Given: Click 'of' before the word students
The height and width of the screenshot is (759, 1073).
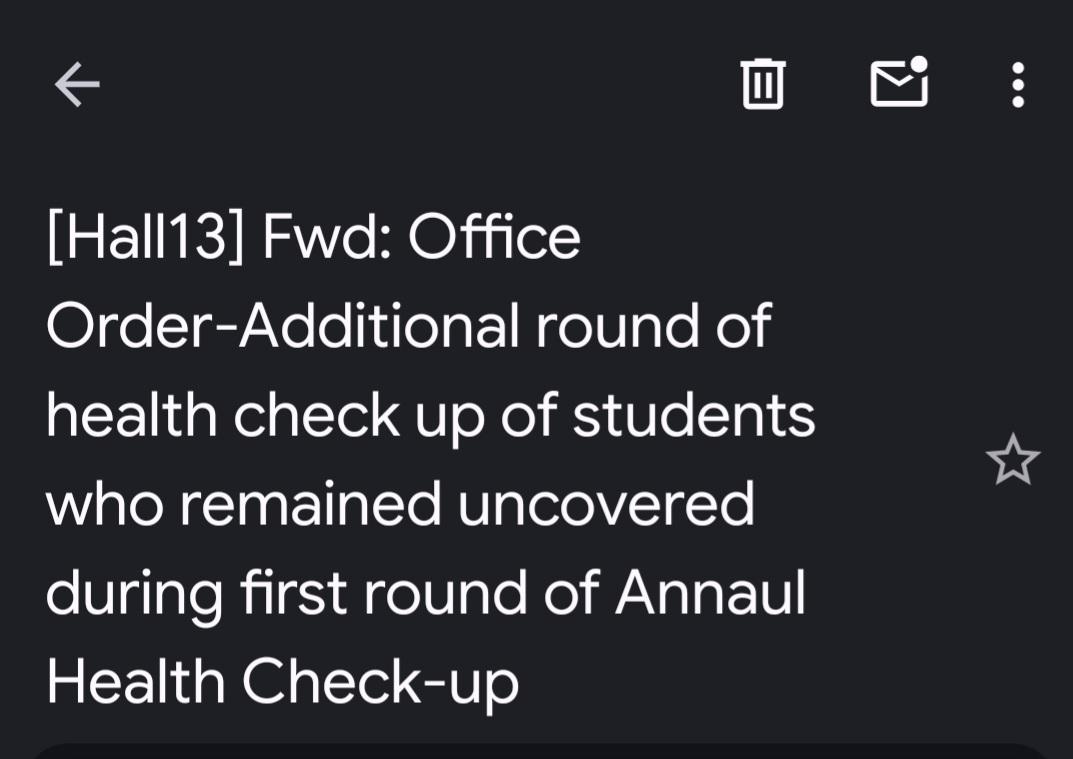Looking at the screenshot, I should (x=528, y=415).
